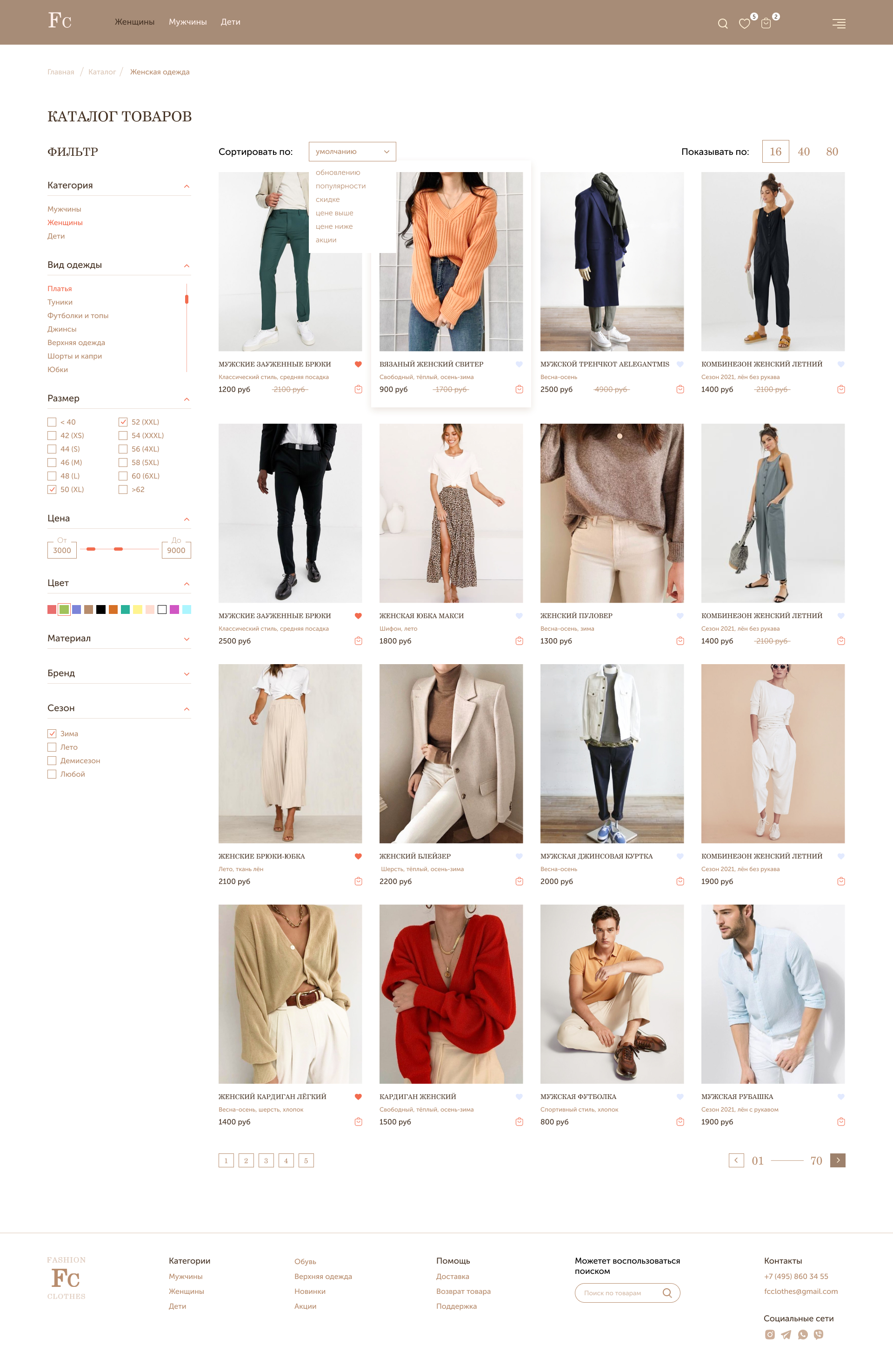893x1372 pixels.
Task: Click the FC logo in the header
Action: [x=60, y=21]
